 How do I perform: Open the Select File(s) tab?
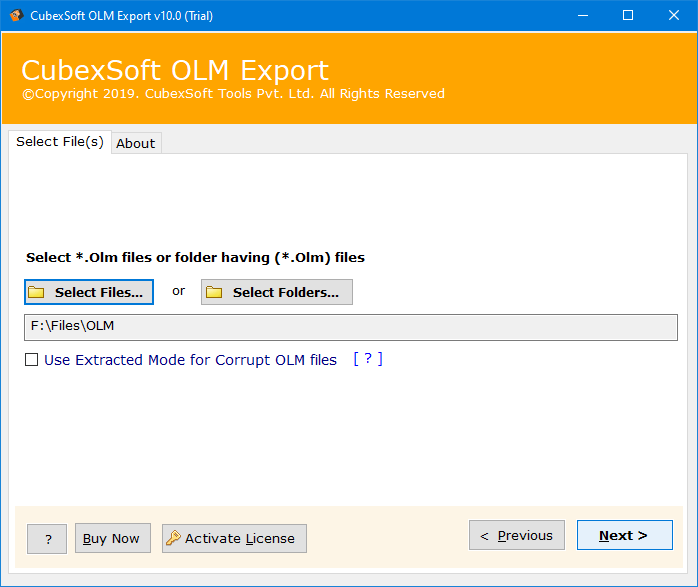click(x=60, y=142)
